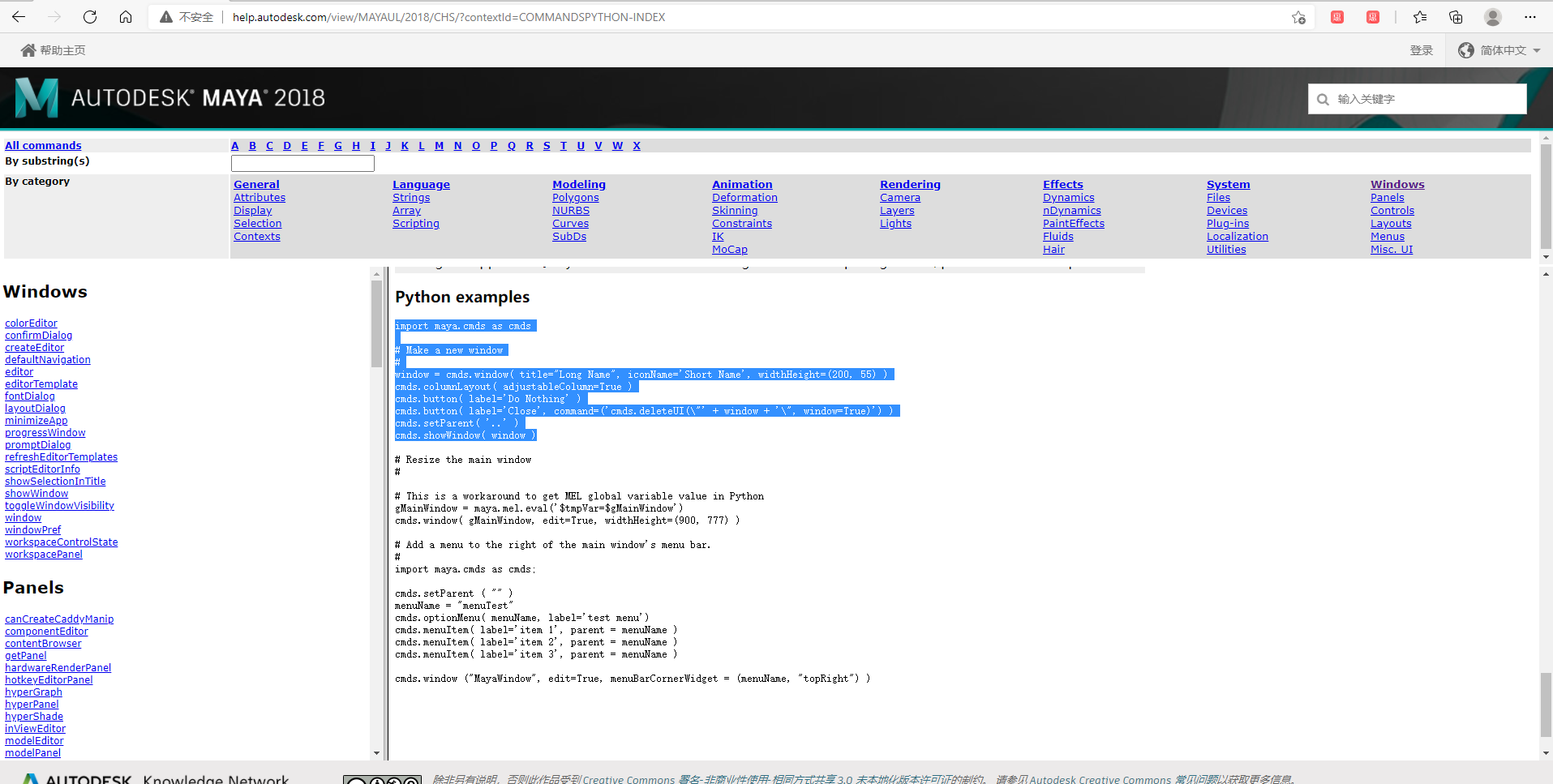Click the browser back arrow
The height and width of the screenshot is (784, 1553).
[x=19, y=17]
